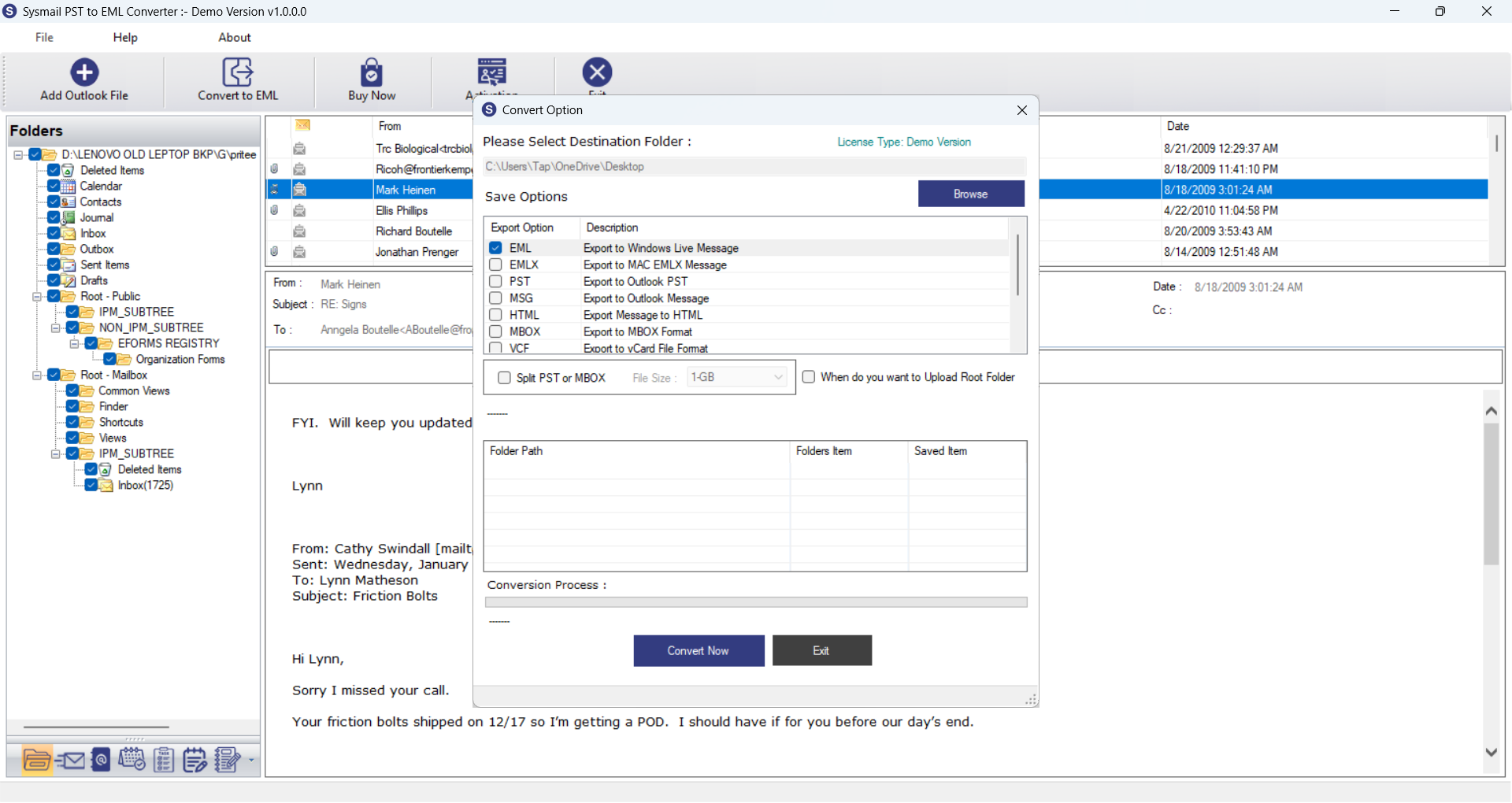This screenshot has width=1512, height=803.
Task: Collapse IPM_SUBTREE under Root - Mailbox
Action: click(55, 454)
